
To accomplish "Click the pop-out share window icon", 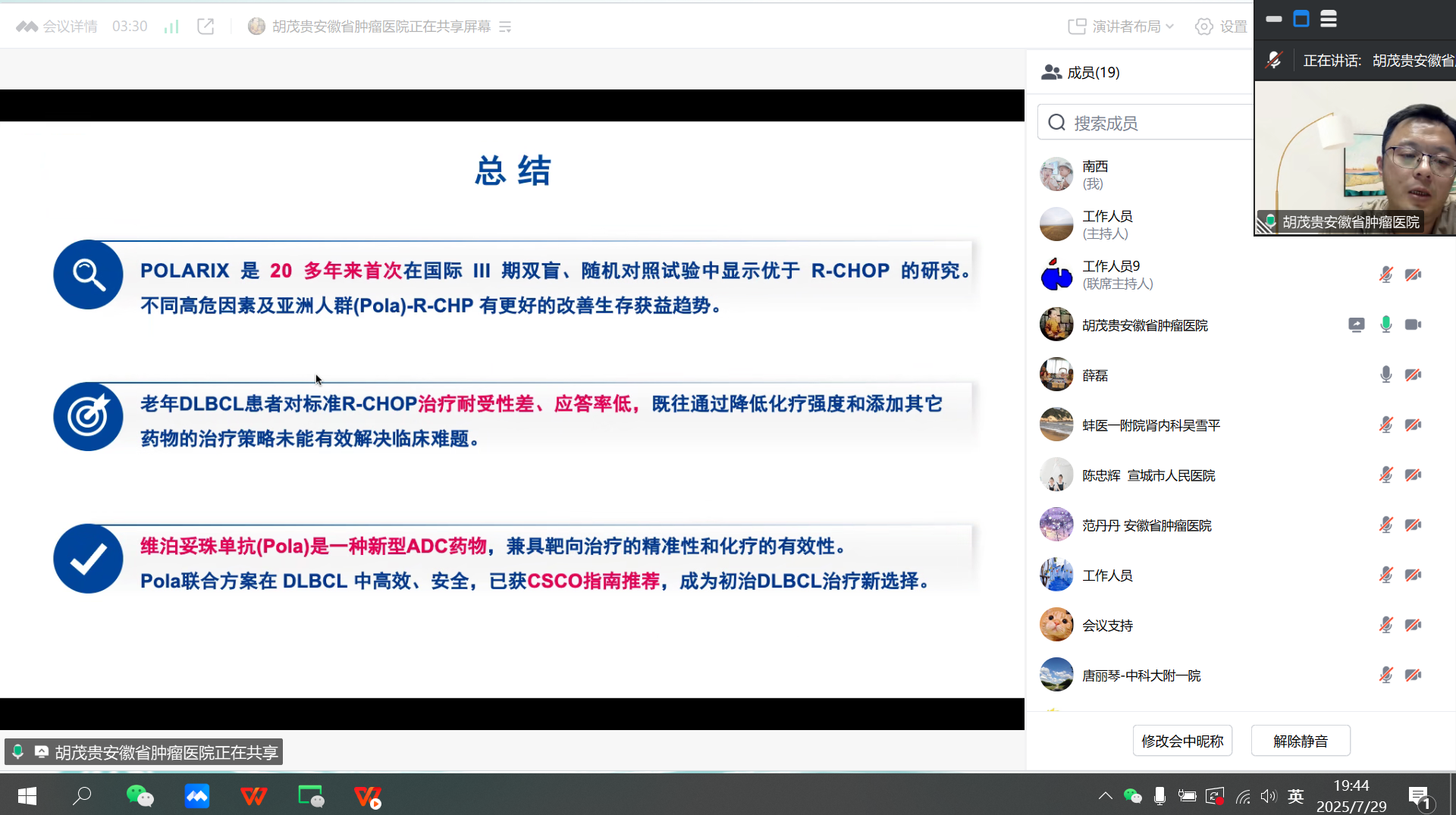I will 206,27.
